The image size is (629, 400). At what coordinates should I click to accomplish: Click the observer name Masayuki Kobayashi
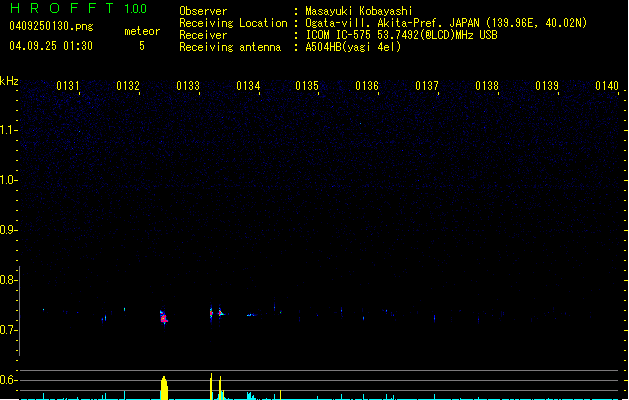point(359,11)
